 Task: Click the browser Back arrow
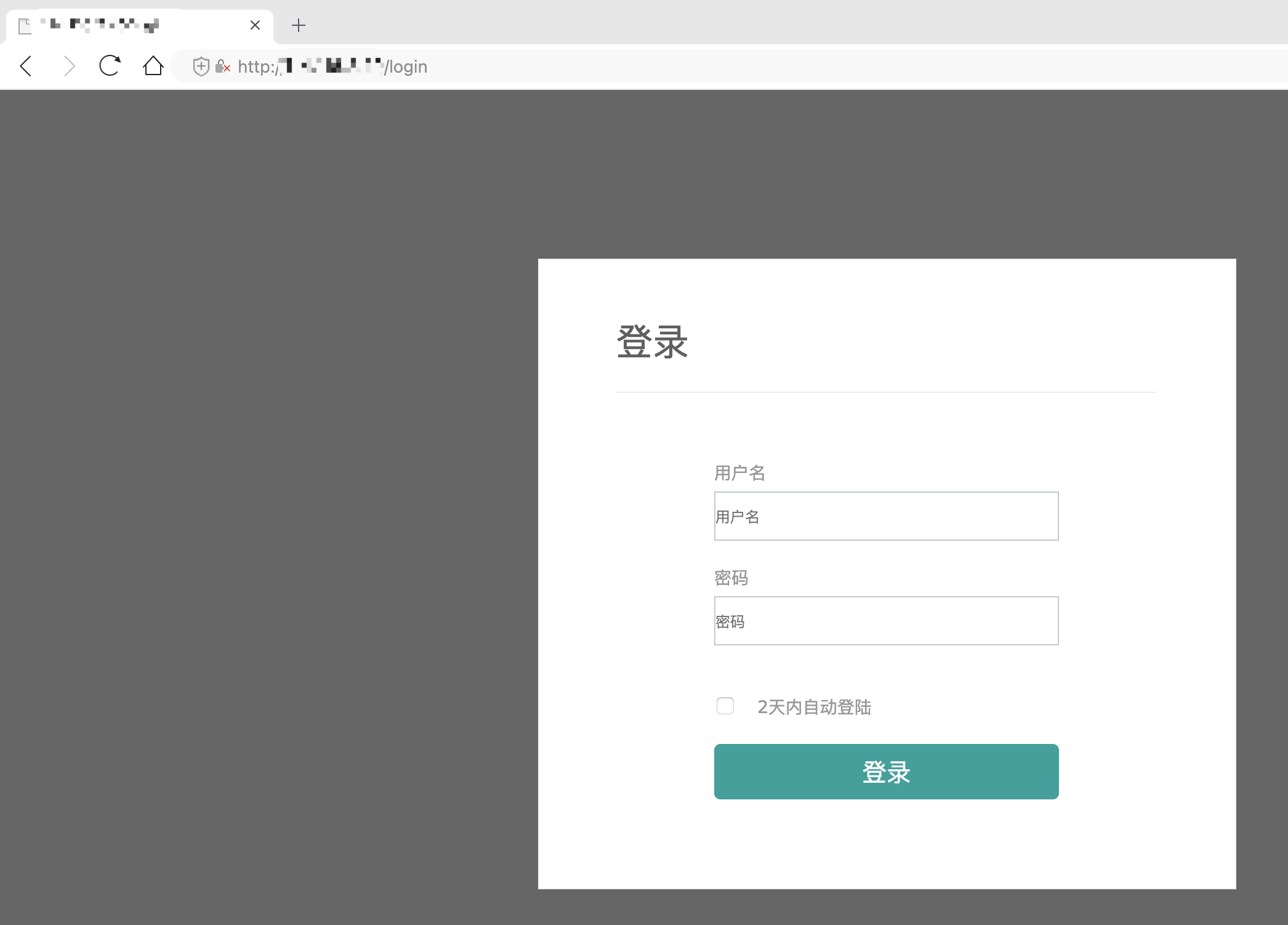point(26,66)
